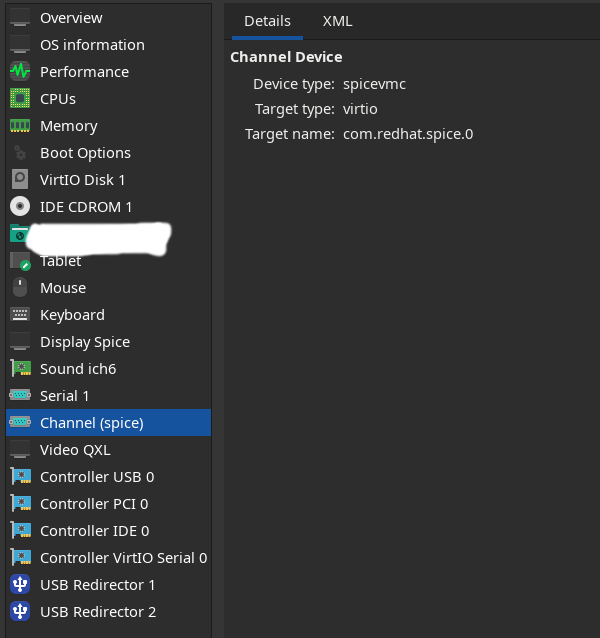Open the Display Spice entry

click(x=85, y=342)
